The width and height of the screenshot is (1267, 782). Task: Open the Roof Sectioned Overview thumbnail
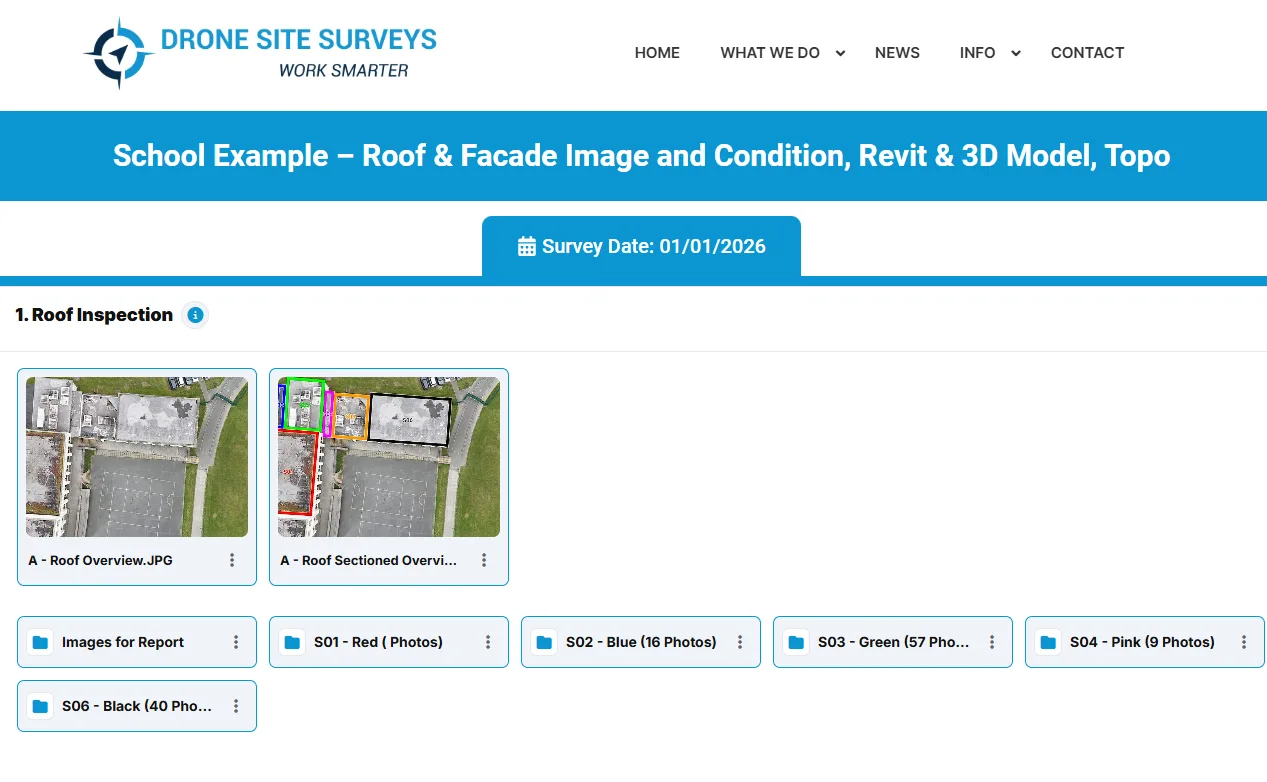[x=389, y=457]
